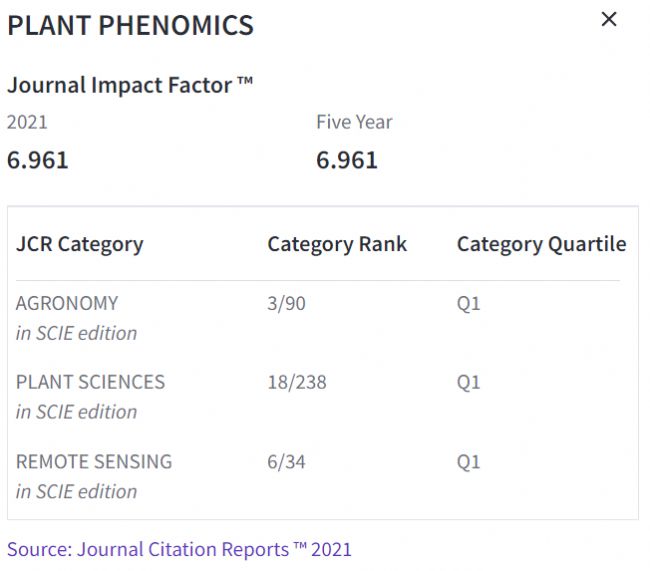Viewport: 650px width, 571px height.
Task: Select the AGRONOMY category row
Action: tap(67, 303)
